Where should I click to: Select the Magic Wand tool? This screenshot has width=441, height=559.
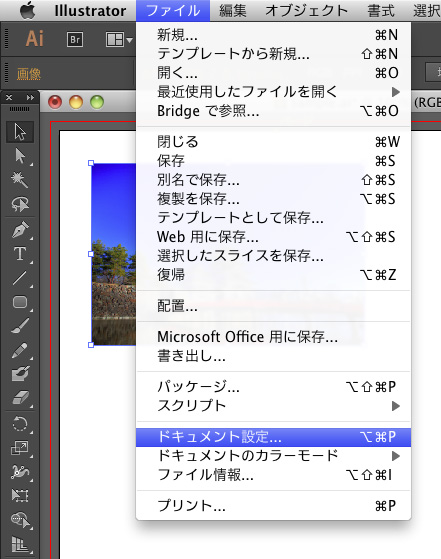coord(20,180)
